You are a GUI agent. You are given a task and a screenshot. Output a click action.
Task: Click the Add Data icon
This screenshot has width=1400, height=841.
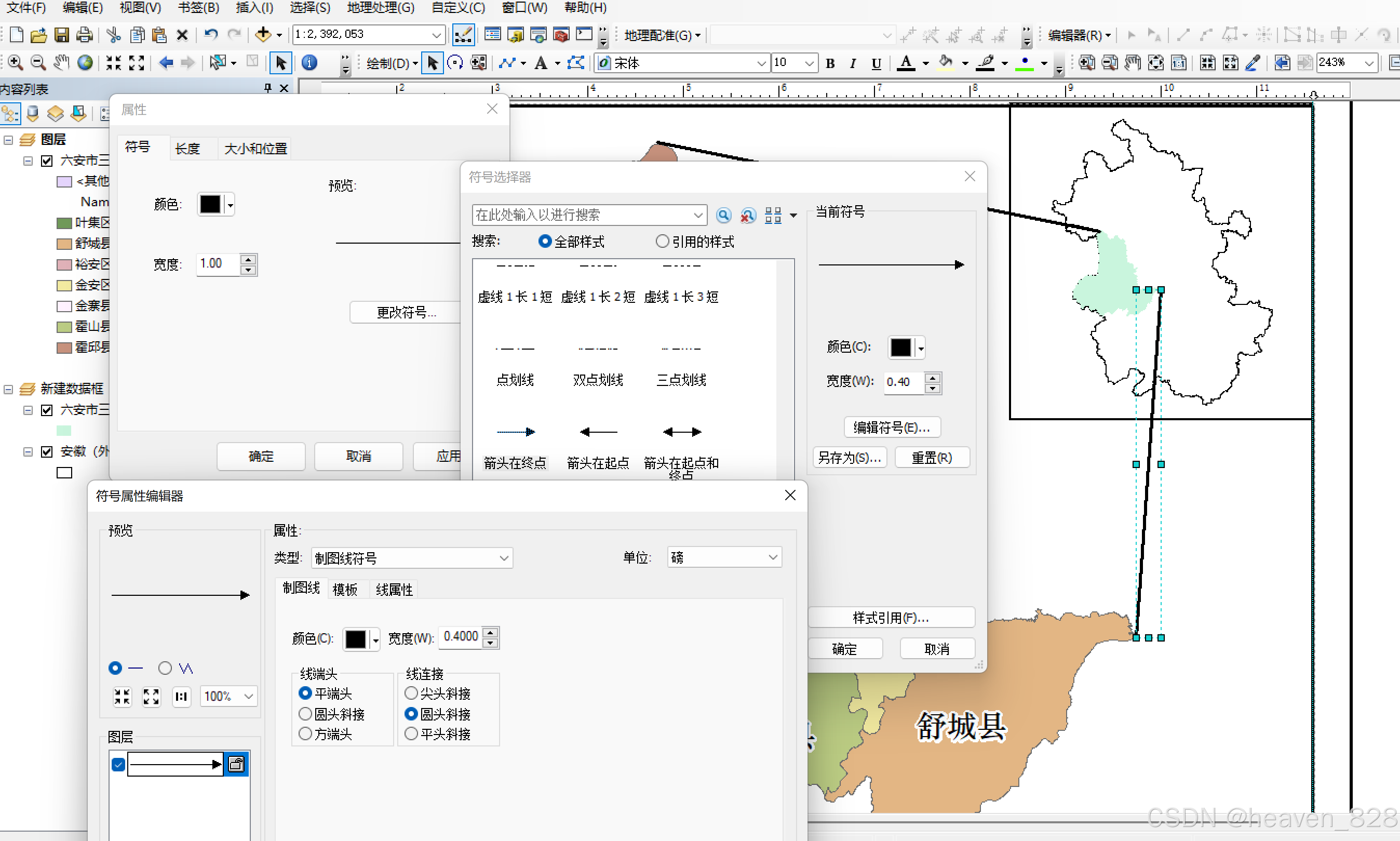click(263, 35)
